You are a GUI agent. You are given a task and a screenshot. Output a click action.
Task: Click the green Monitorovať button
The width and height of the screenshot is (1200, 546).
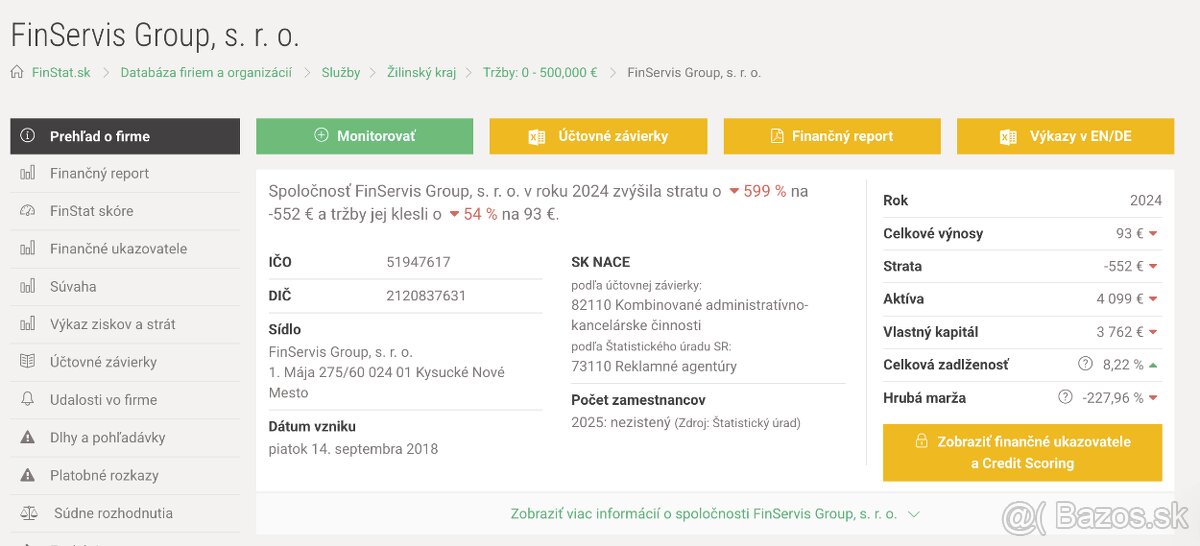pyautogui.click(x=365, y=136)
